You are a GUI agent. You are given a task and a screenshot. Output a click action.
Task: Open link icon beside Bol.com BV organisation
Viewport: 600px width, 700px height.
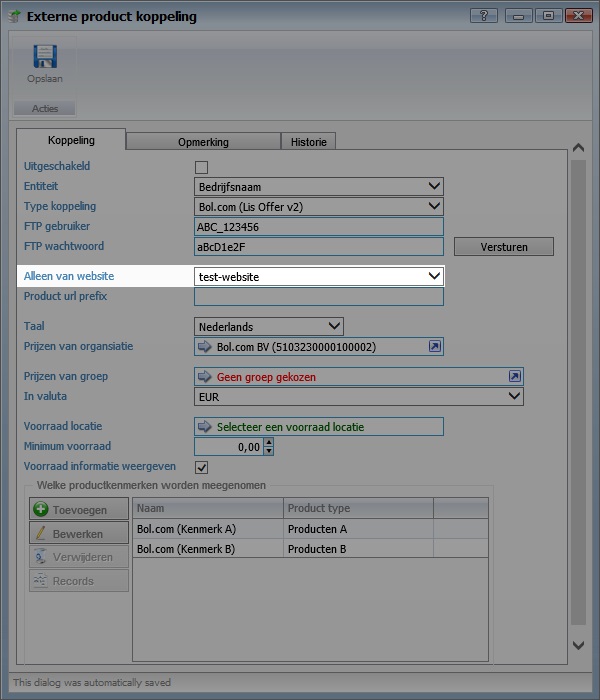[434, 347]
